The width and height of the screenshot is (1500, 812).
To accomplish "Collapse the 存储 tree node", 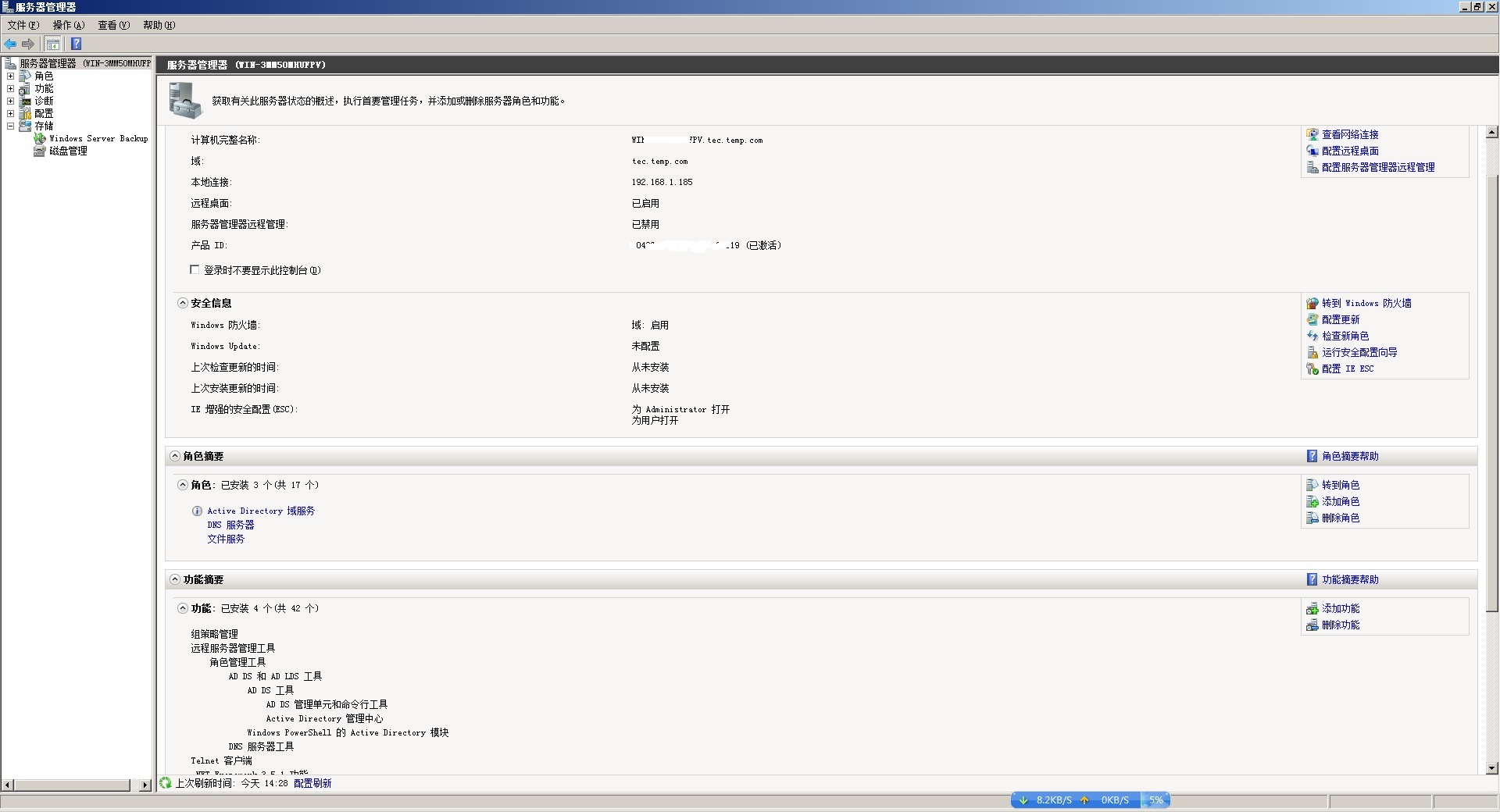I will [10, 126].
